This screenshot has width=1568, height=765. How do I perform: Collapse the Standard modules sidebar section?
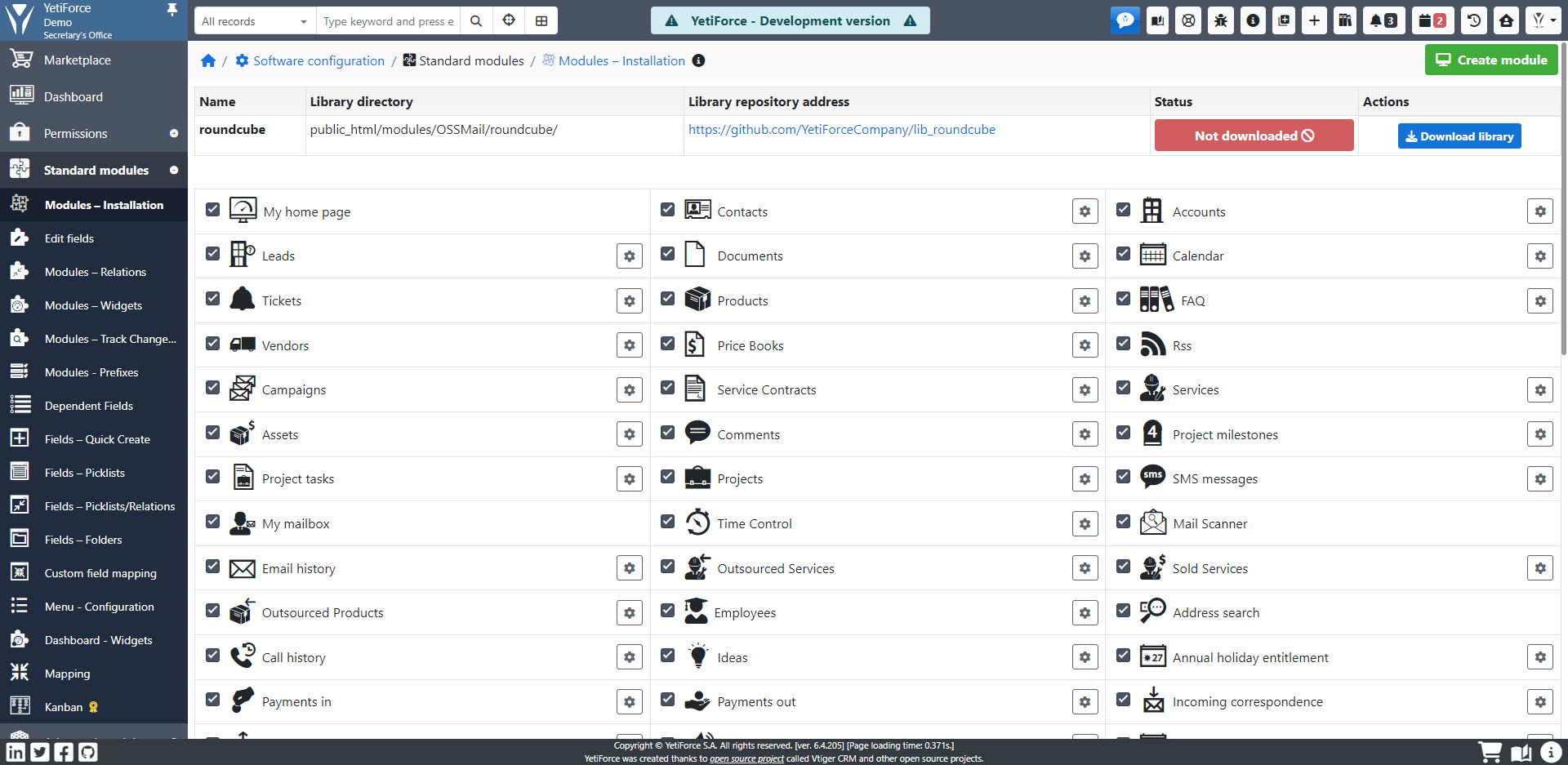pos(174,170)
